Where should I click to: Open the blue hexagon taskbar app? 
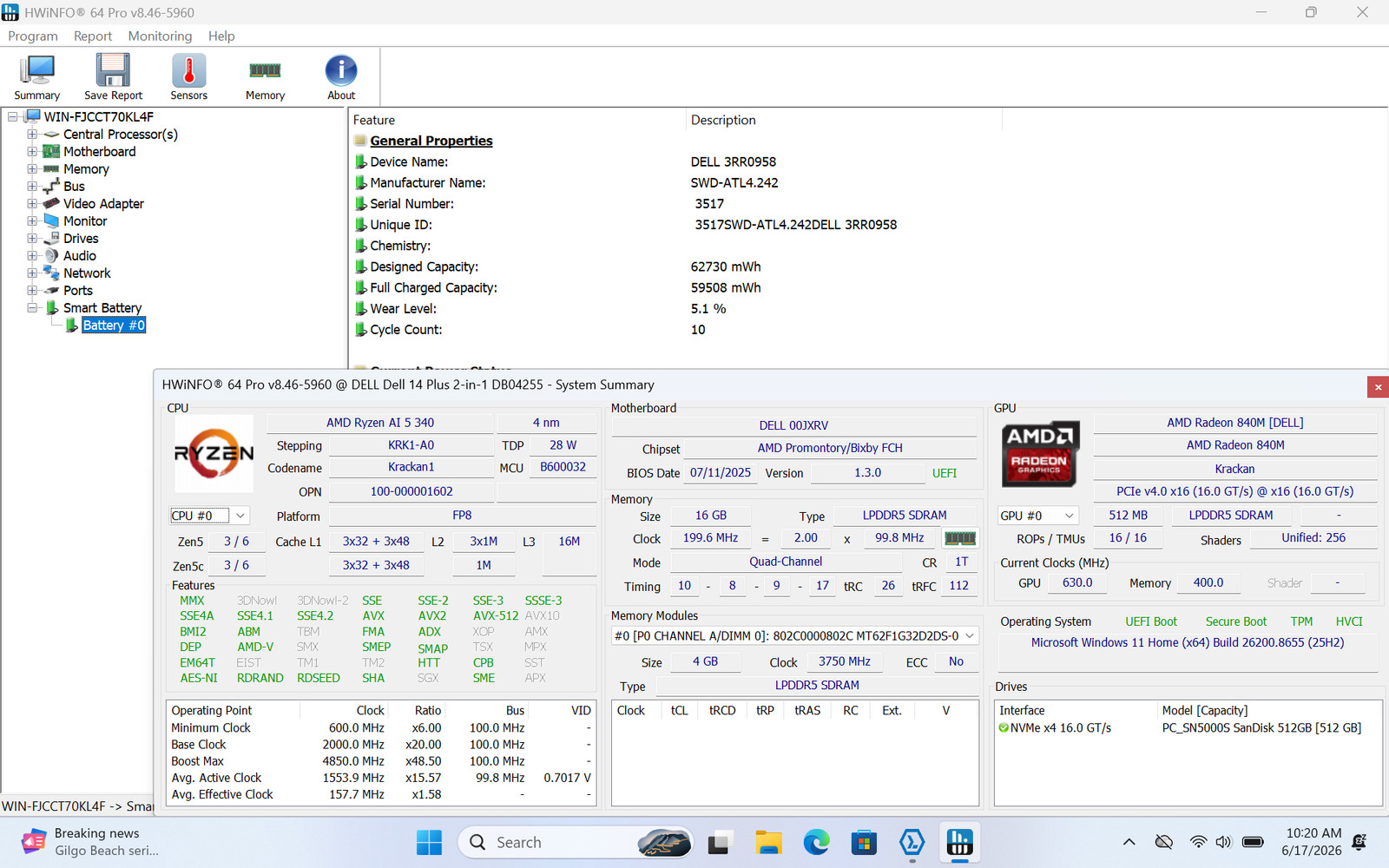pos(912,842)
